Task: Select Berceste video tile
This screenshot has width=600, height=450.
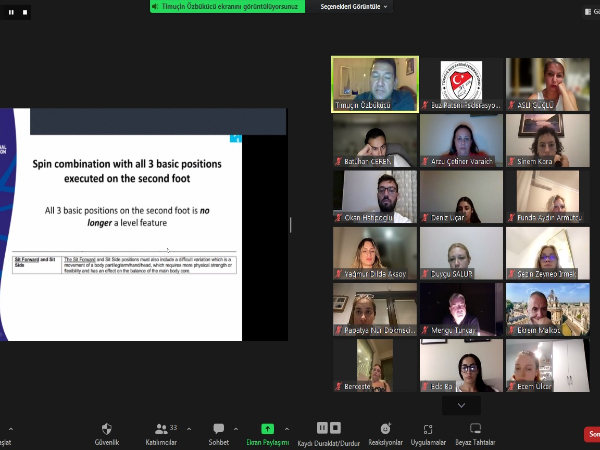Action: [375, 366]
